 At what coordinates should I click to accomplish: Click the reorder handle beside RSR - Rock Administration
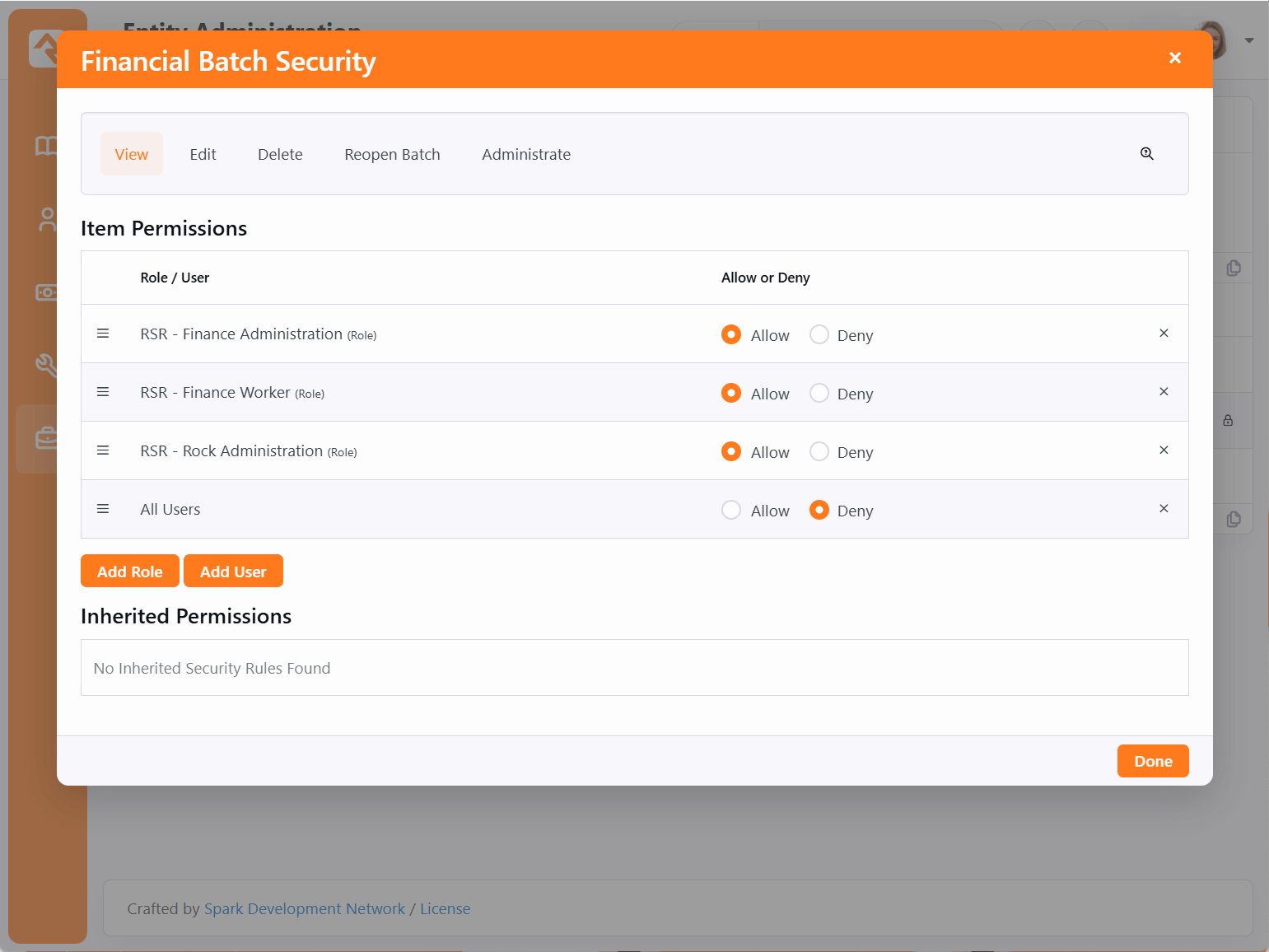(x=103, y=450)
